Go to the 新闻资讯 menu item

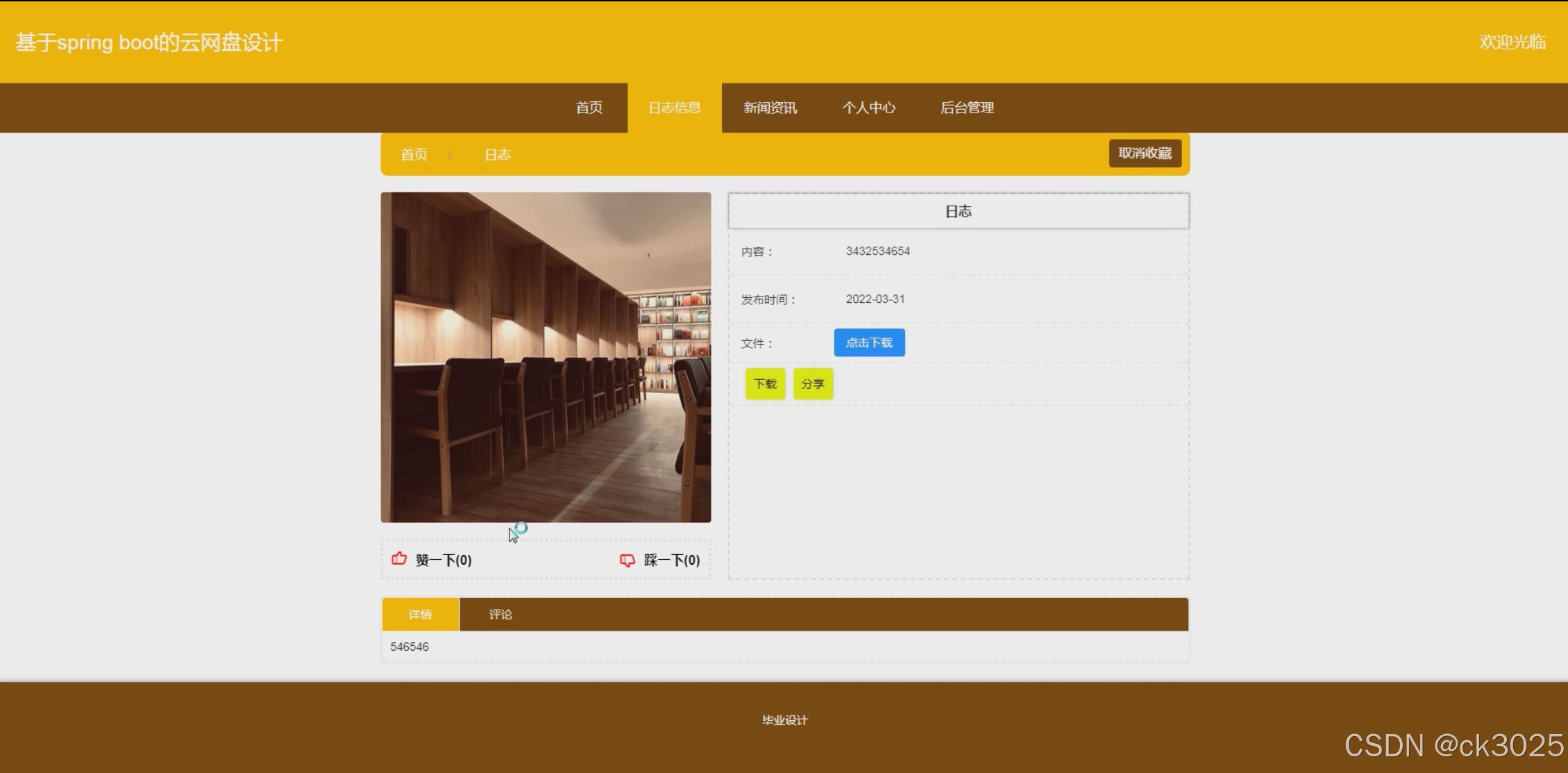770,108
